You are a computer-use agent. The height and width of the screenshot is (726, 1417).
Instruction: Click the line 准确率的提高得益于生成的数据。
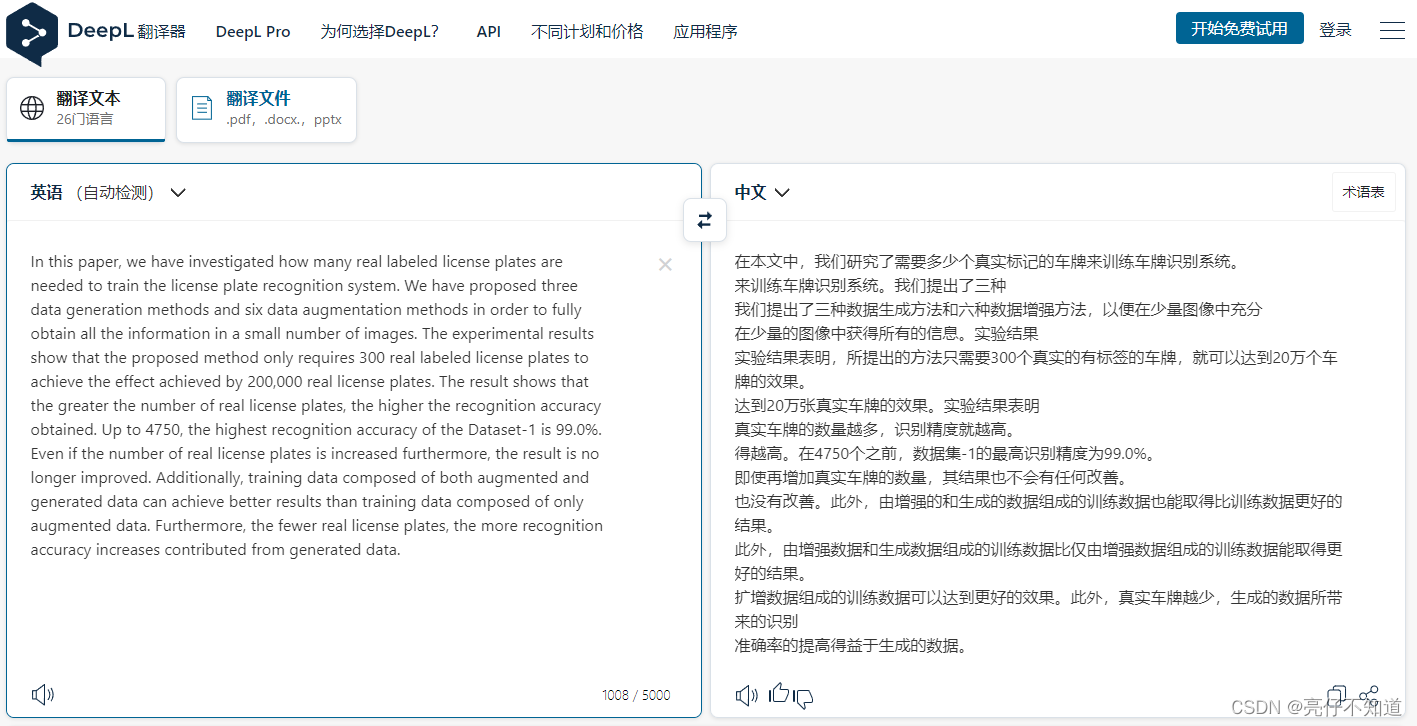(851, 646)
